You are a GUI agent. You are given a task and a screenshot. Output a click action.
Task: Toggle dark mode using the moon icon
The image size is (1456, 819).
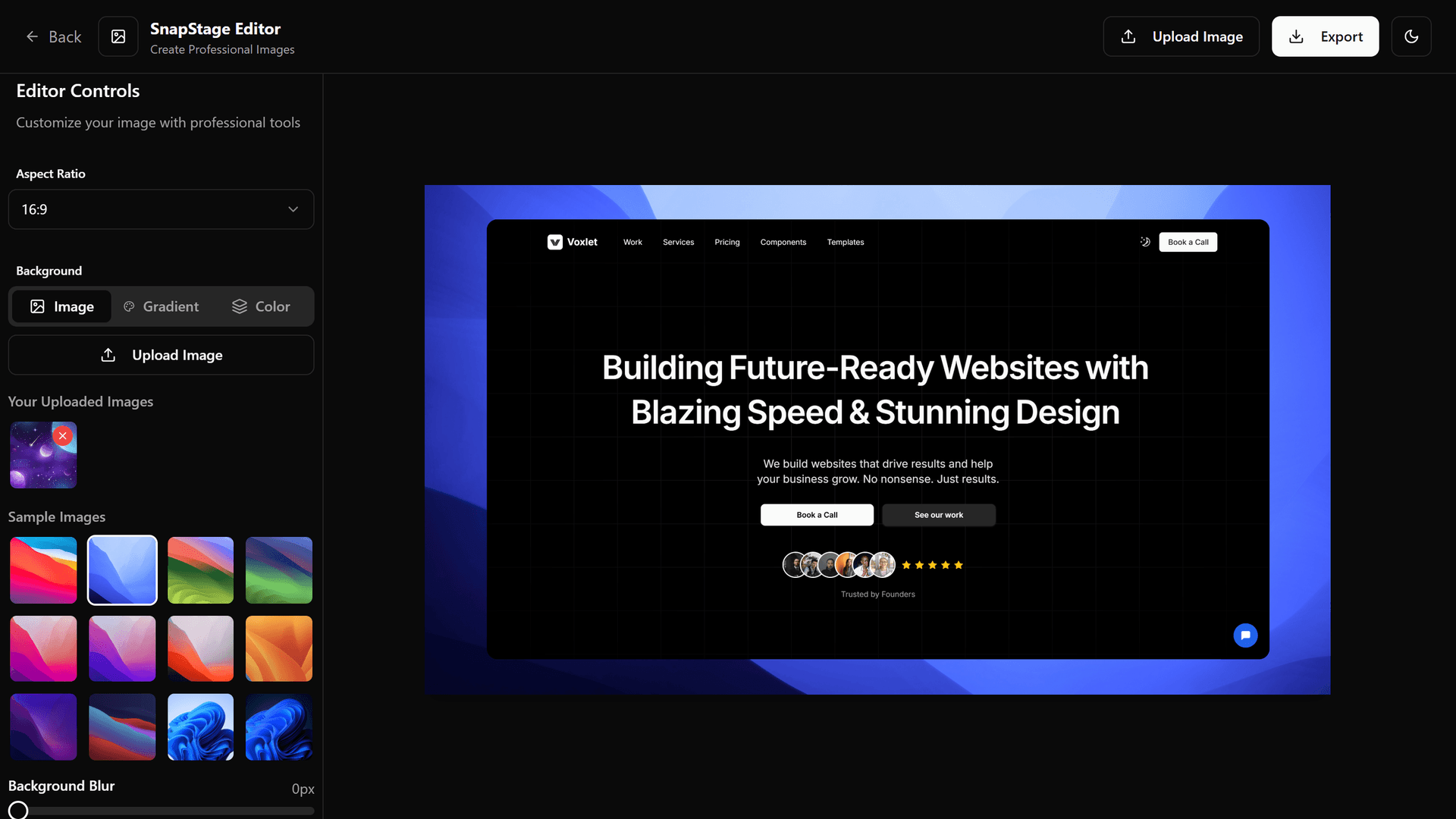pos(1411,36)
